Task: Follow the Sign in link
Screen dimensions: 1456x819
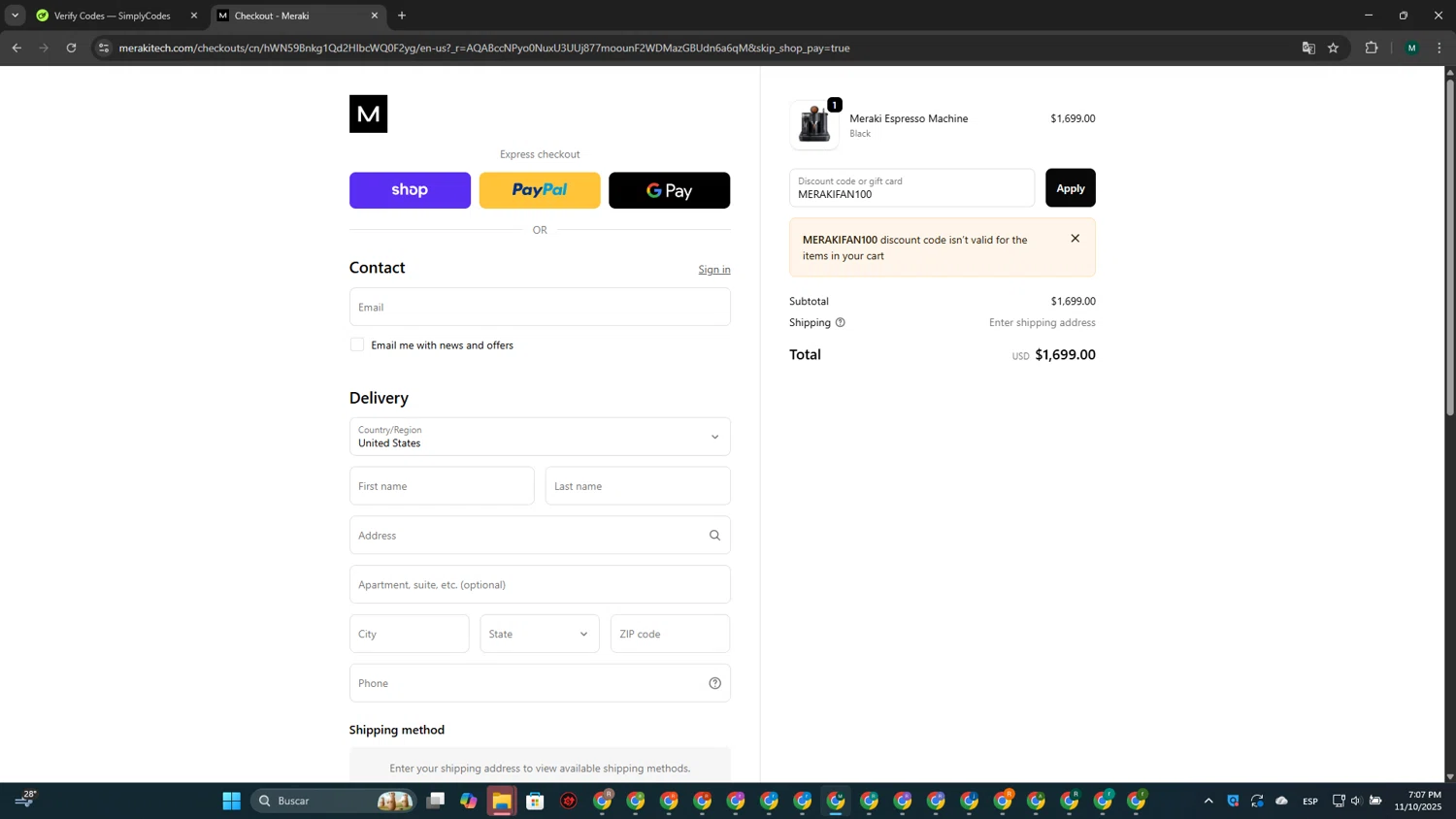Action: [714, 270]
